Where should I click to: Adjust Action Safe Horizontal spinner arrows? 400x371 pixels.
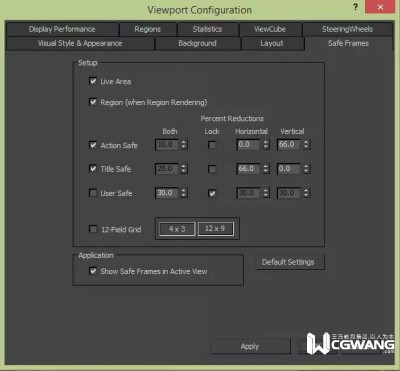(266, 144)
